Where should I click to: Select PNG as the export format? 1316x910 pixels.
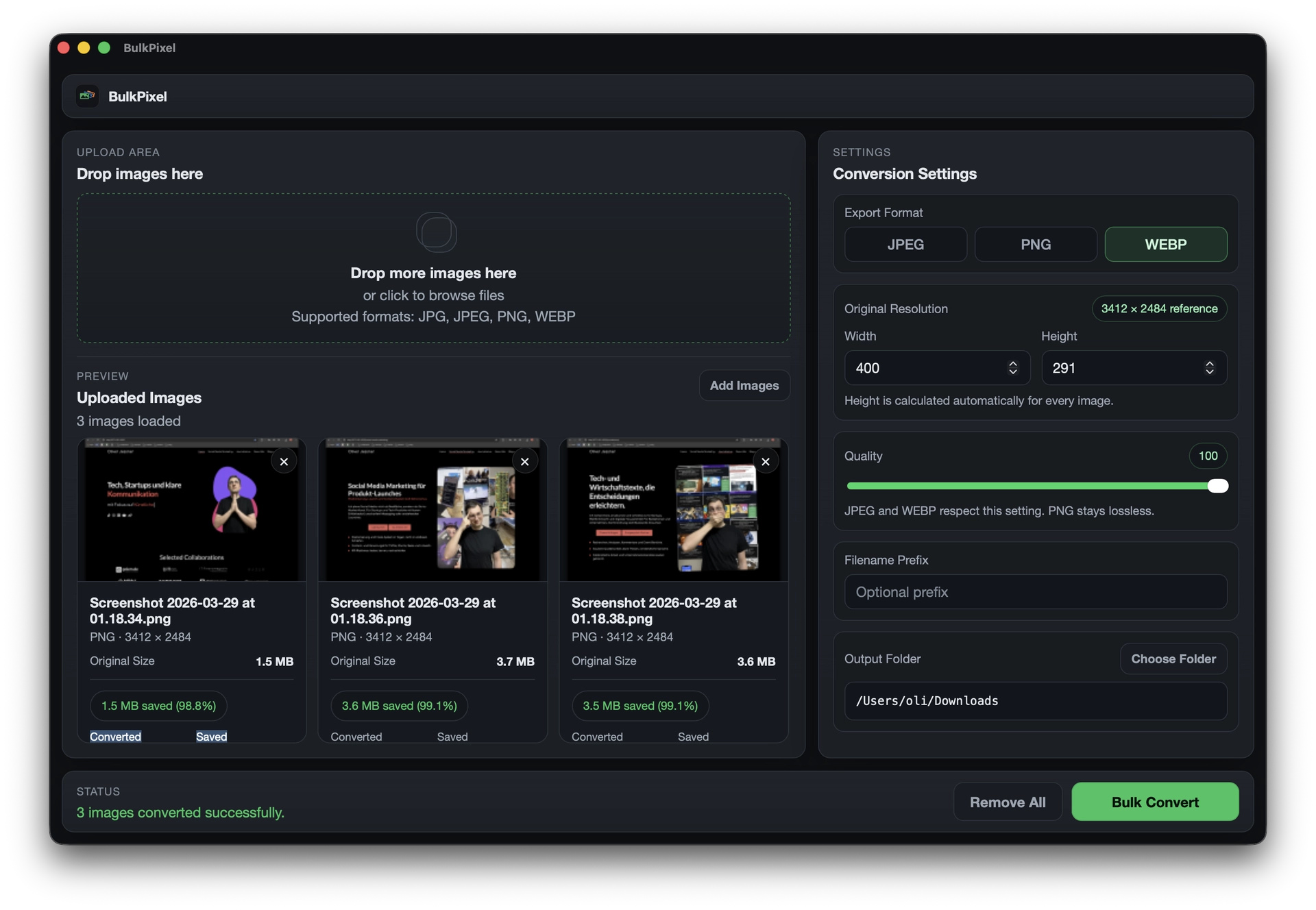coord(1035,244)
